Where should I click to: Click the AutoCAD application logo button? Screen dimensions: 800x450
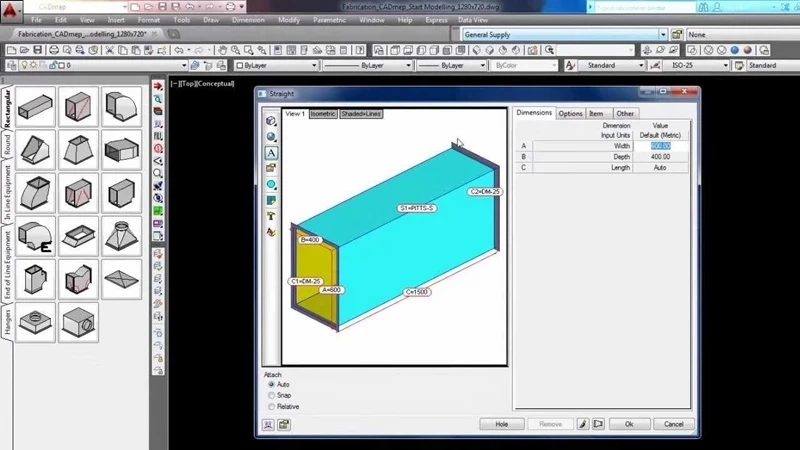pos(11,11)
